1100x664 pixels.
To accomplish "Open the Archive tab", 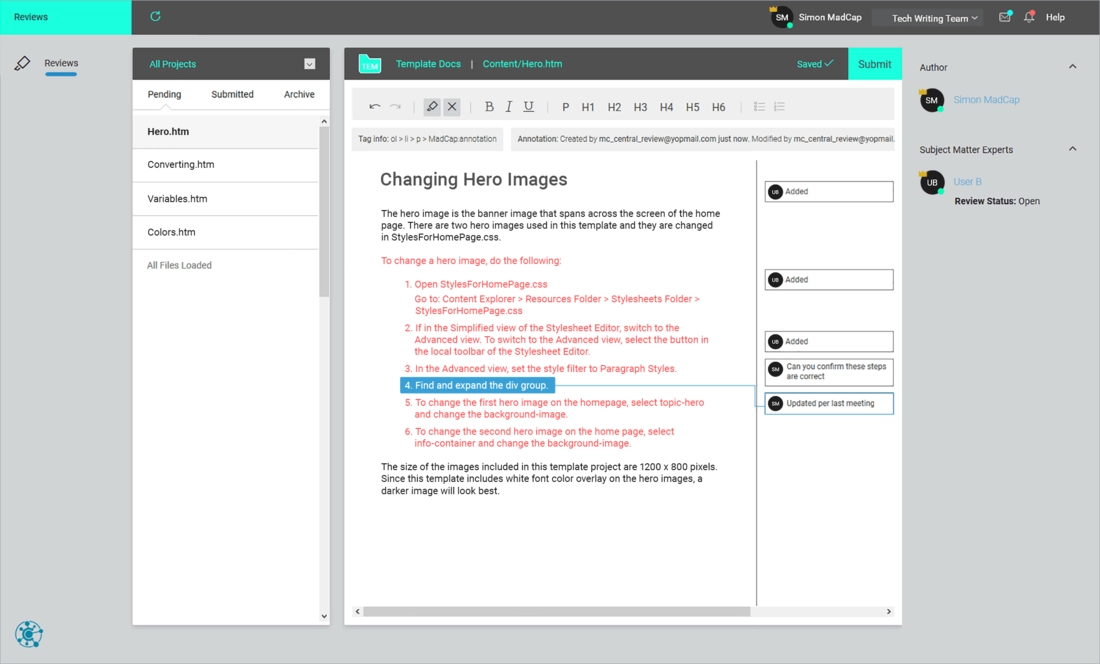I will tap(298, 94).
